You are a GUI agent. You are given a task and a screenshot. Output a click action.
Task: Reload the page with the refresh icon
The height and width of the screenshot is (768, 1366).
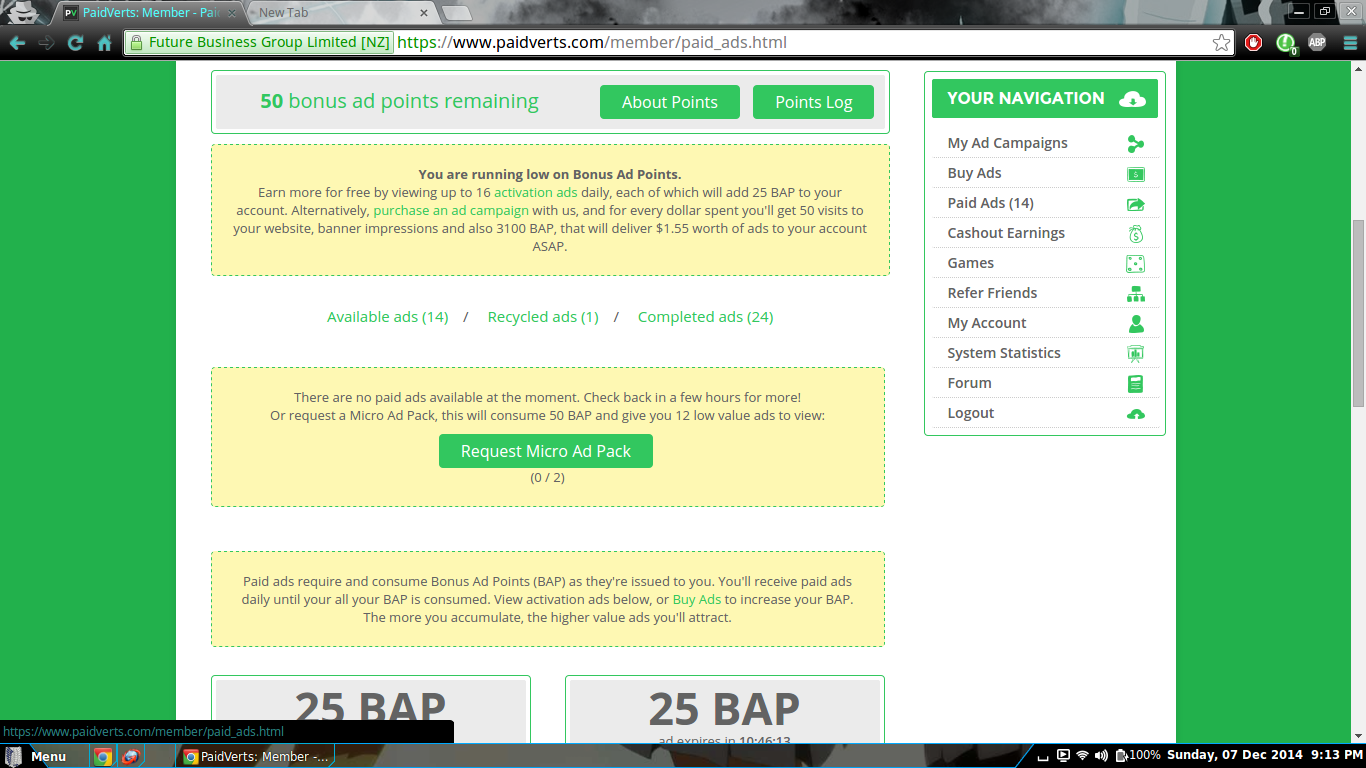pos(75,43)
